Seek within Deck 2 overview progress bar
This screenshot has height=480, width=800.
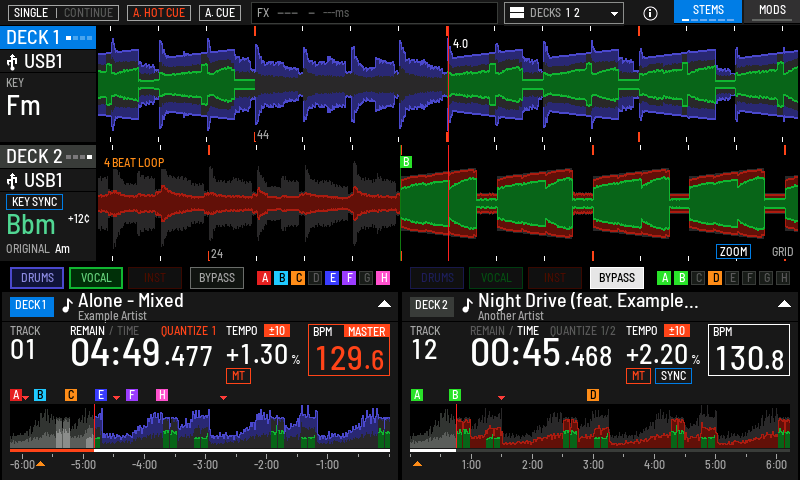600,450
